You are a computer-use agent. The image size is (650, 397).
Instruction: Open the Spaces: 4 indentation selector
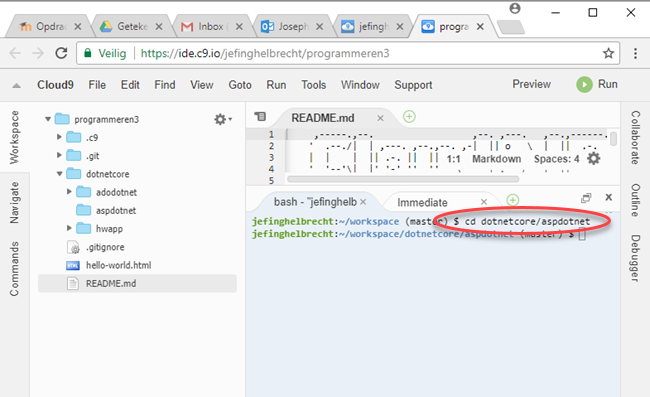pyautogui.click(x=556, y=159)
